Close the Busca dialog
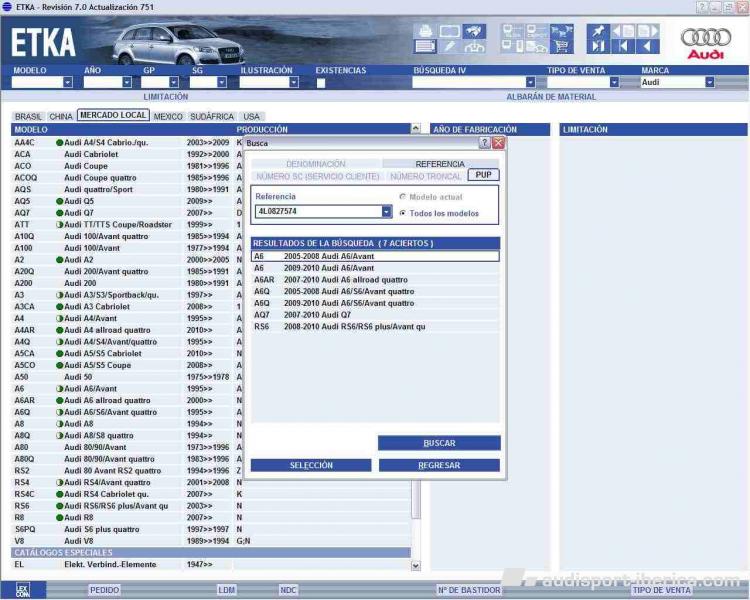This screenshot has height=600, width=750. coord(498,143)
